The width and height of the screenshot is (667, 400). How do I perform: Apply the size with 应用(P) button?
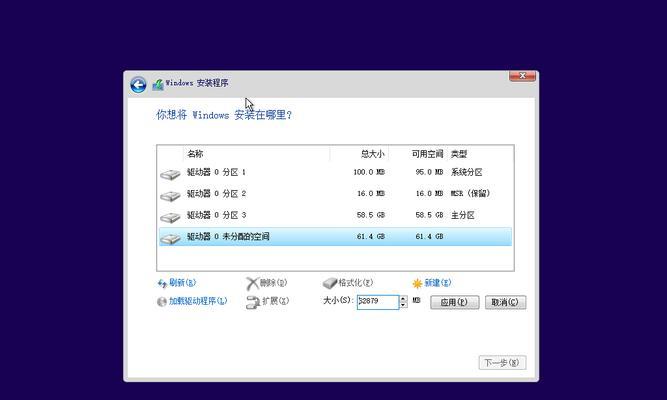454,302
